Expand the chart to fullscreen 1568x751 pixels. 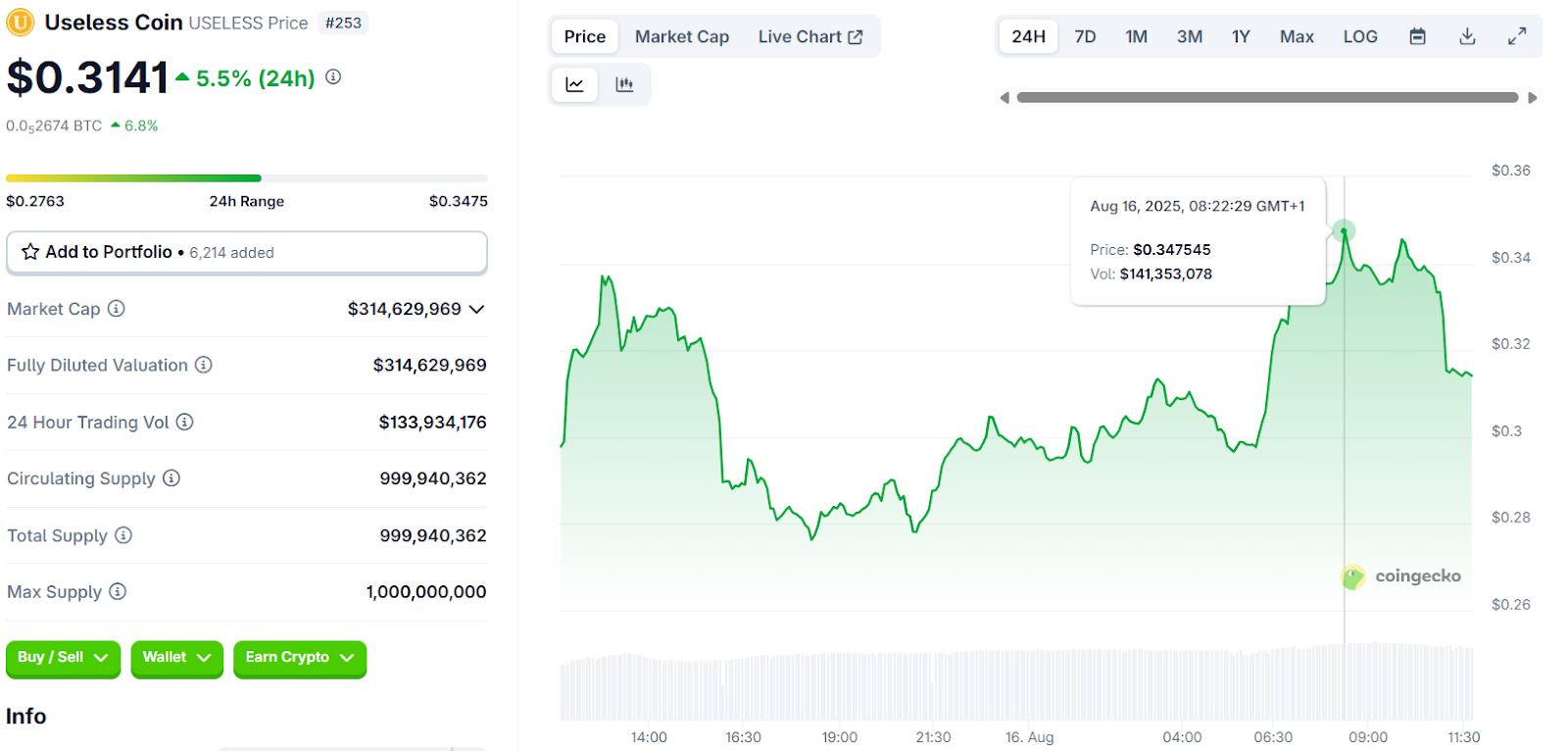coord(1516,36)
